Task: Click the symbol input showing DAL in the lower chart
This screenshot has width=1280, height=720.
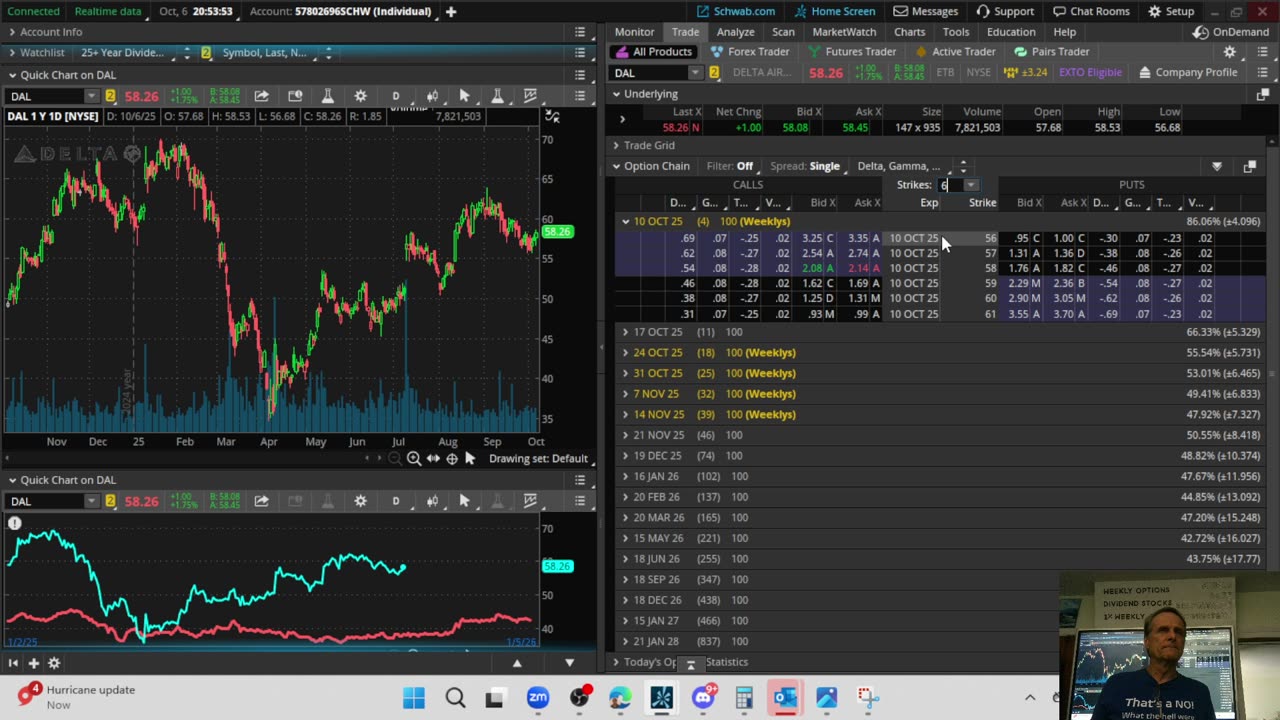Action: point(46,501)
